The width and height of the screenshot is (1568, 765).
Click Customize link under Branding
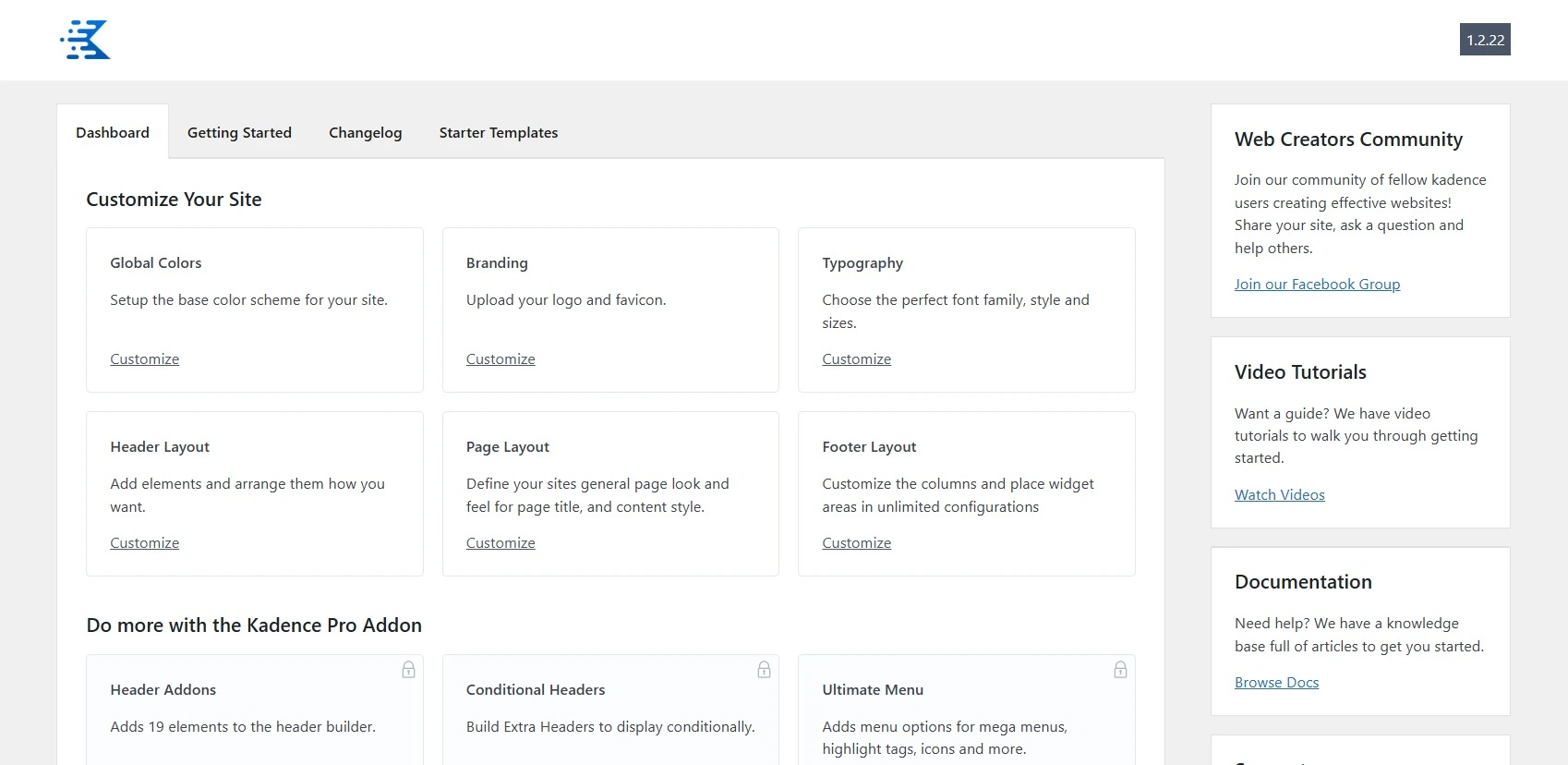click(501, 358)
